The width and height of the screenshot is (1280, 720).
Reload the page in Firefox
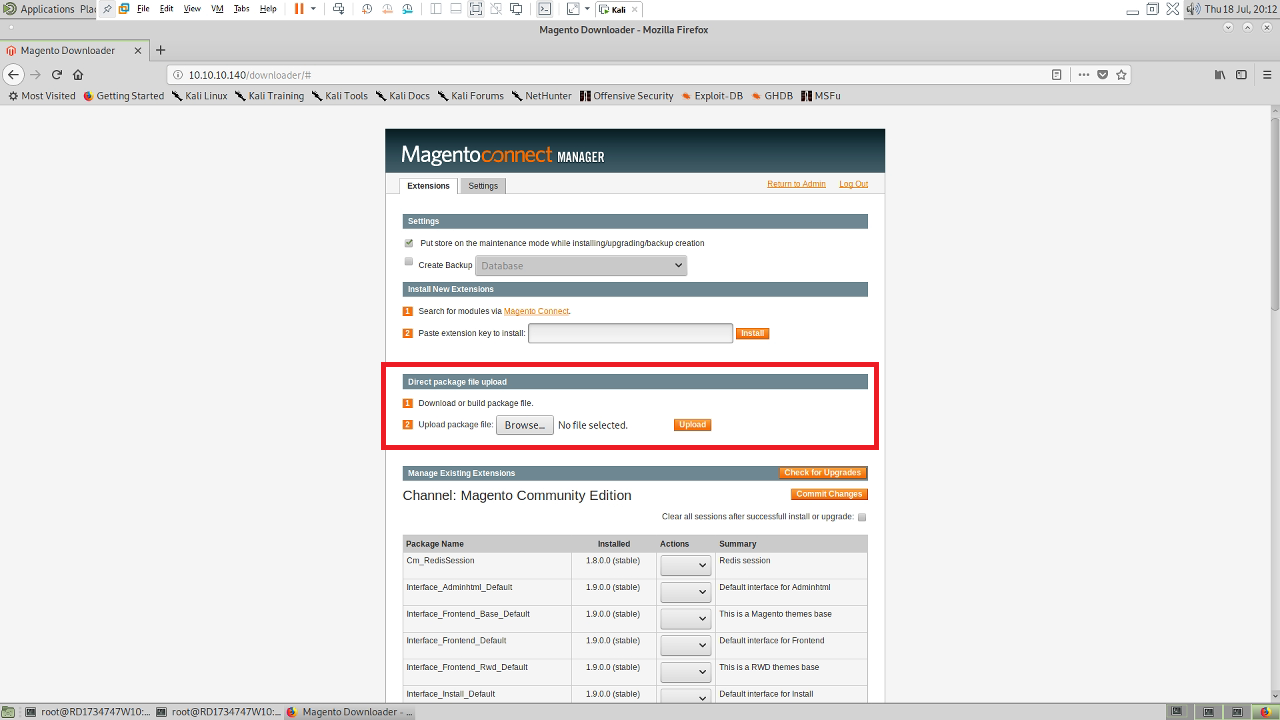click(x=57, y=74)
